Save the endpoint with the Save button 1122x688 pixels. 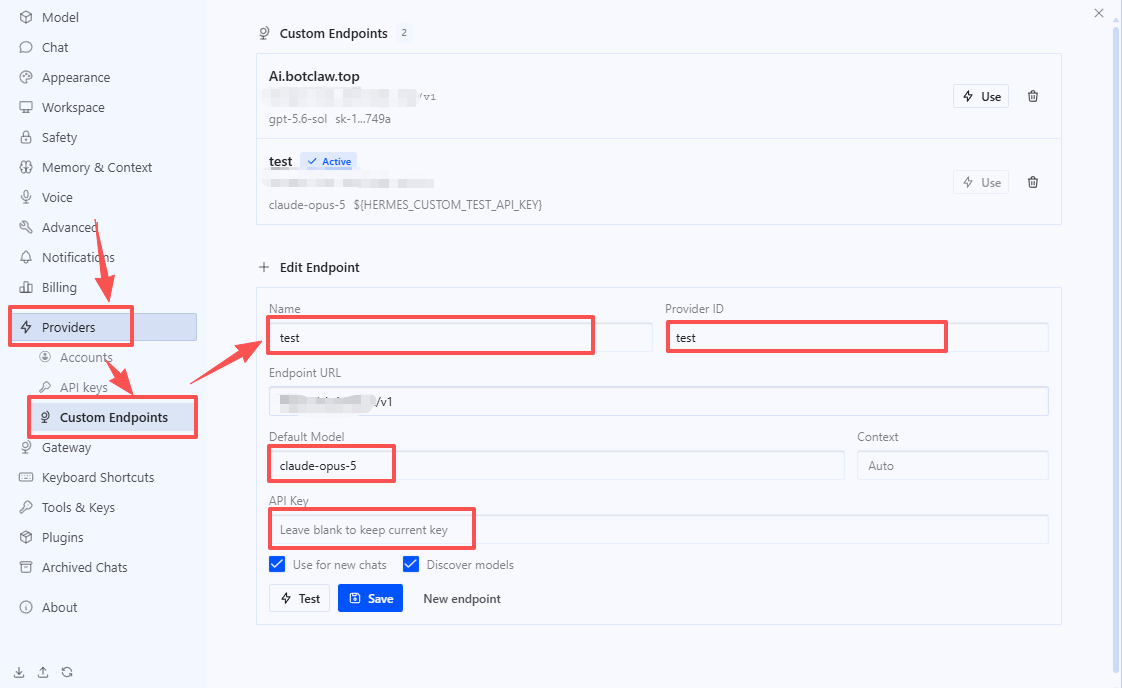tap(371, 599)
